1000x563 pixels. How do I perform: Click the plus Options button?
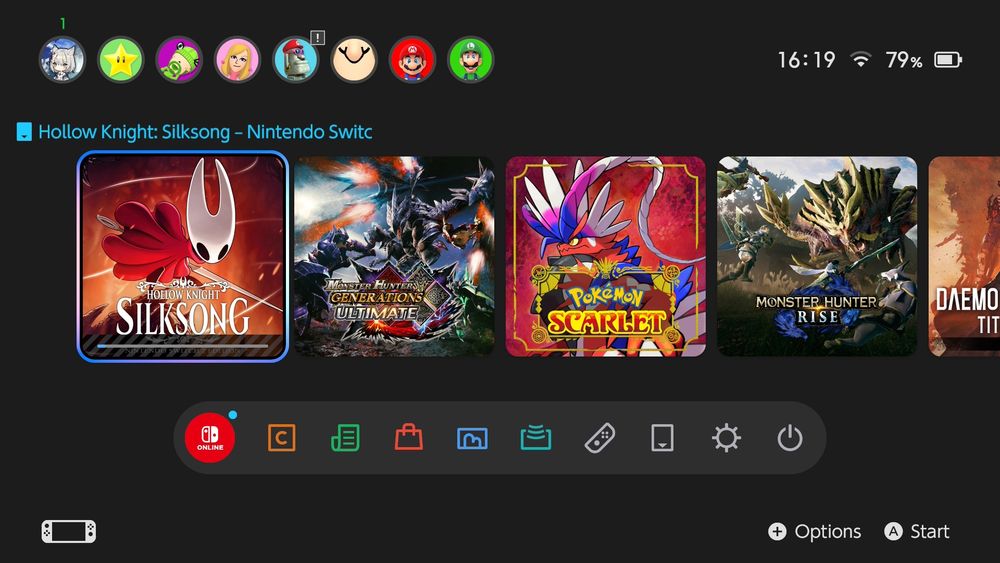point(814,531)
